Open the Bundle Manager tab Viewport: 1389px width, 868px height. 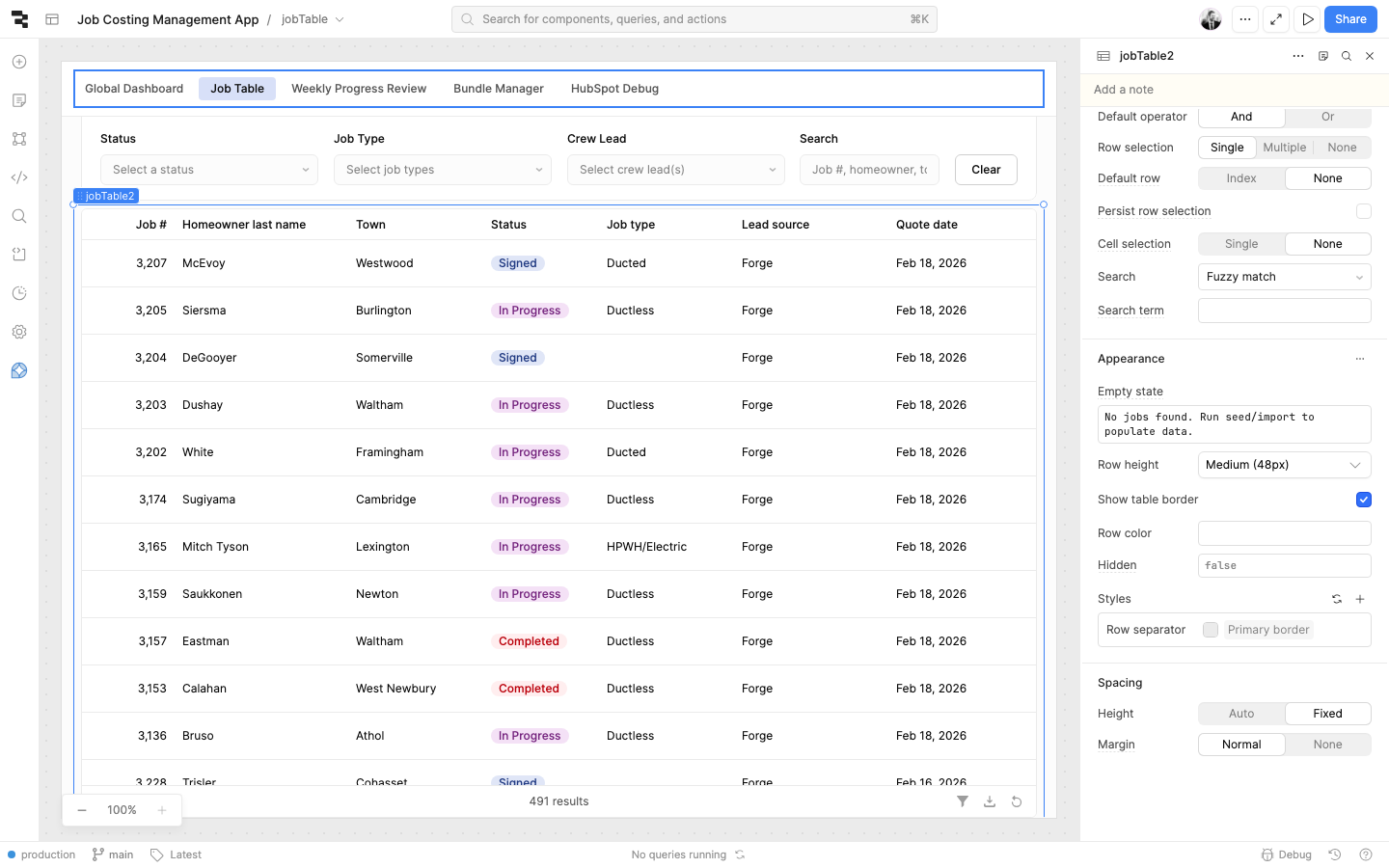tap(499, 89)
